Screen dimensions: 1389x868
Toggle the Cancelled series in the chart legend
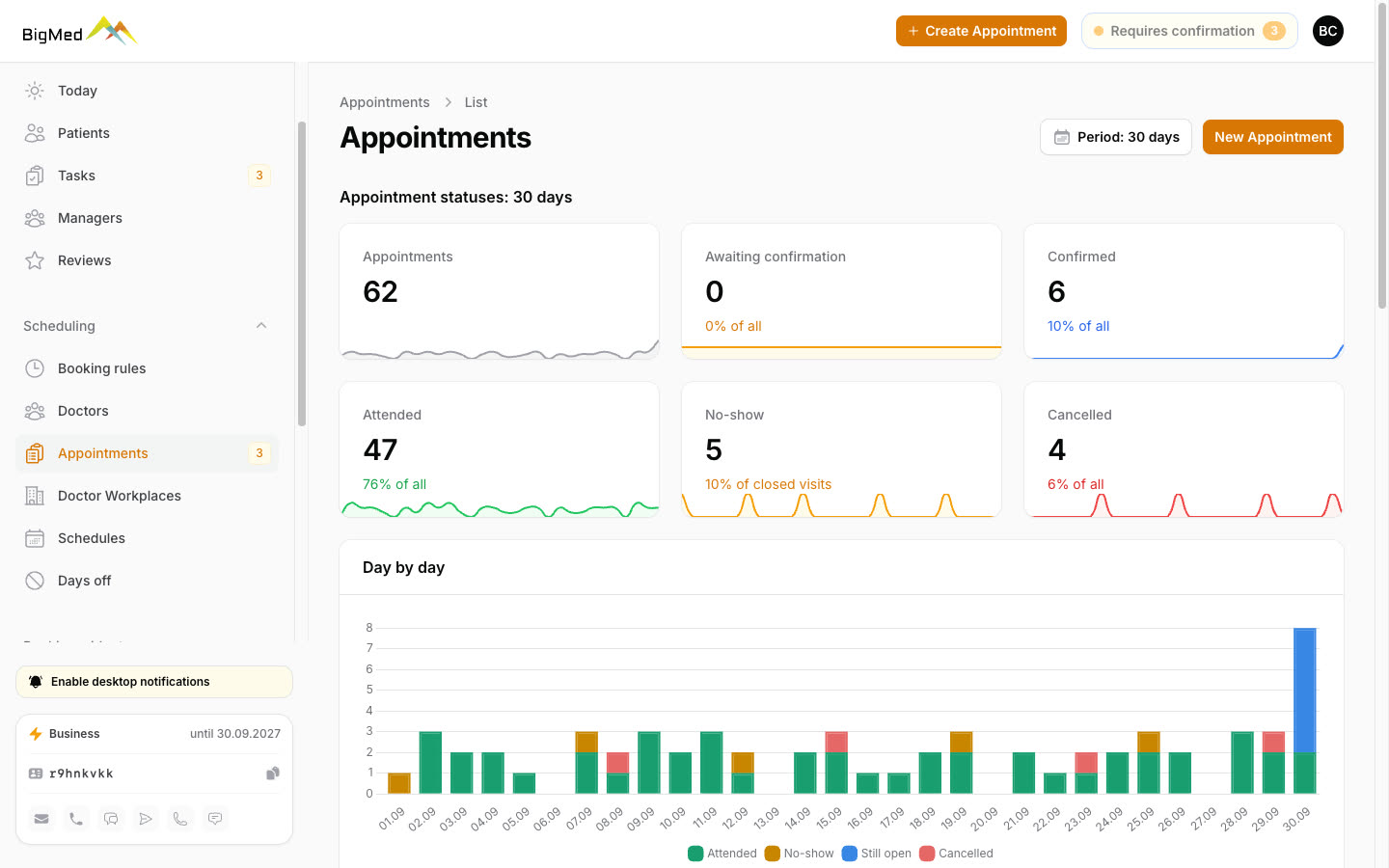coord(956,854)
